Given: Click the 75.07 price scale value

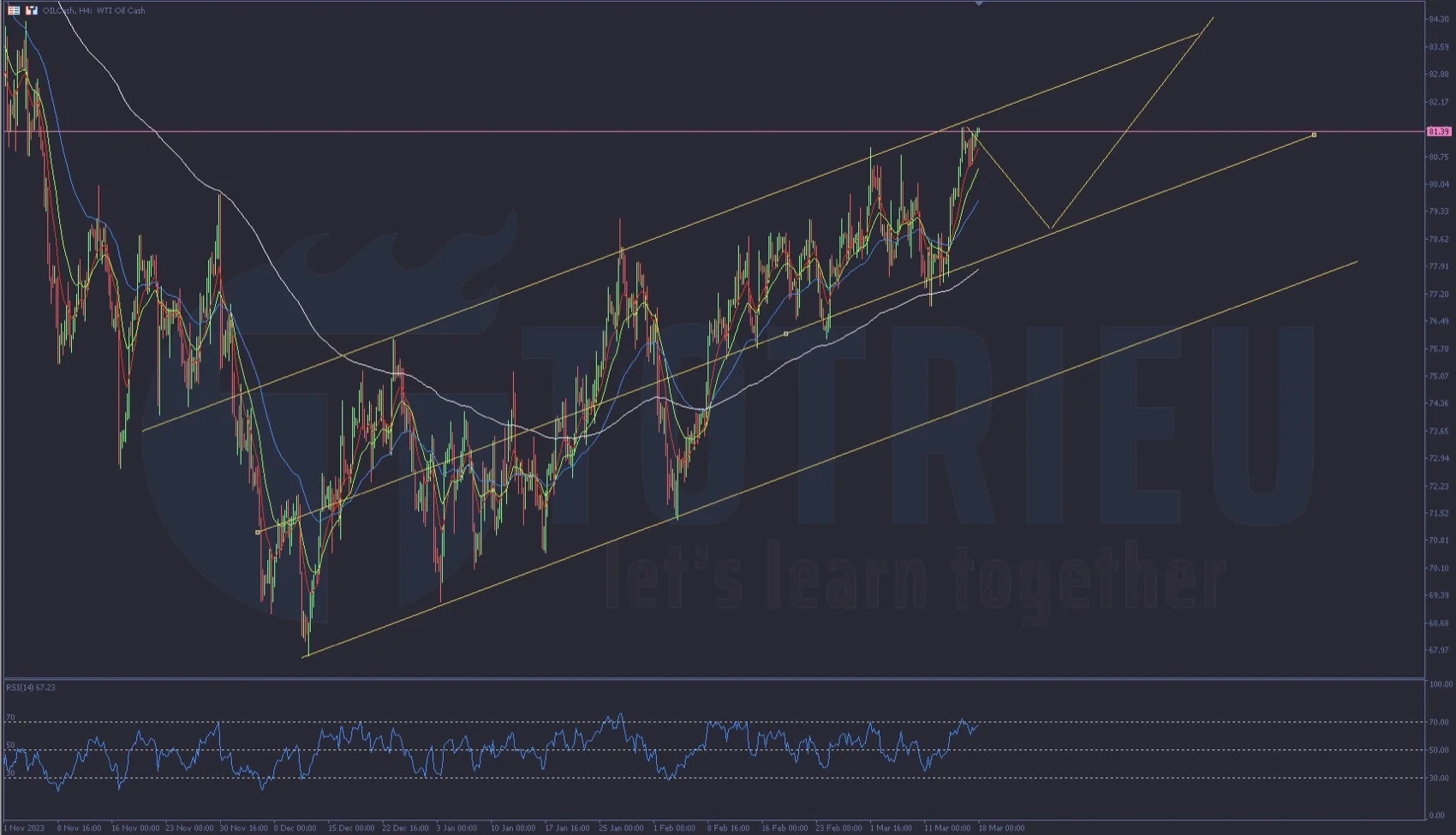Looking at the screenshot, I should 1438,376.
